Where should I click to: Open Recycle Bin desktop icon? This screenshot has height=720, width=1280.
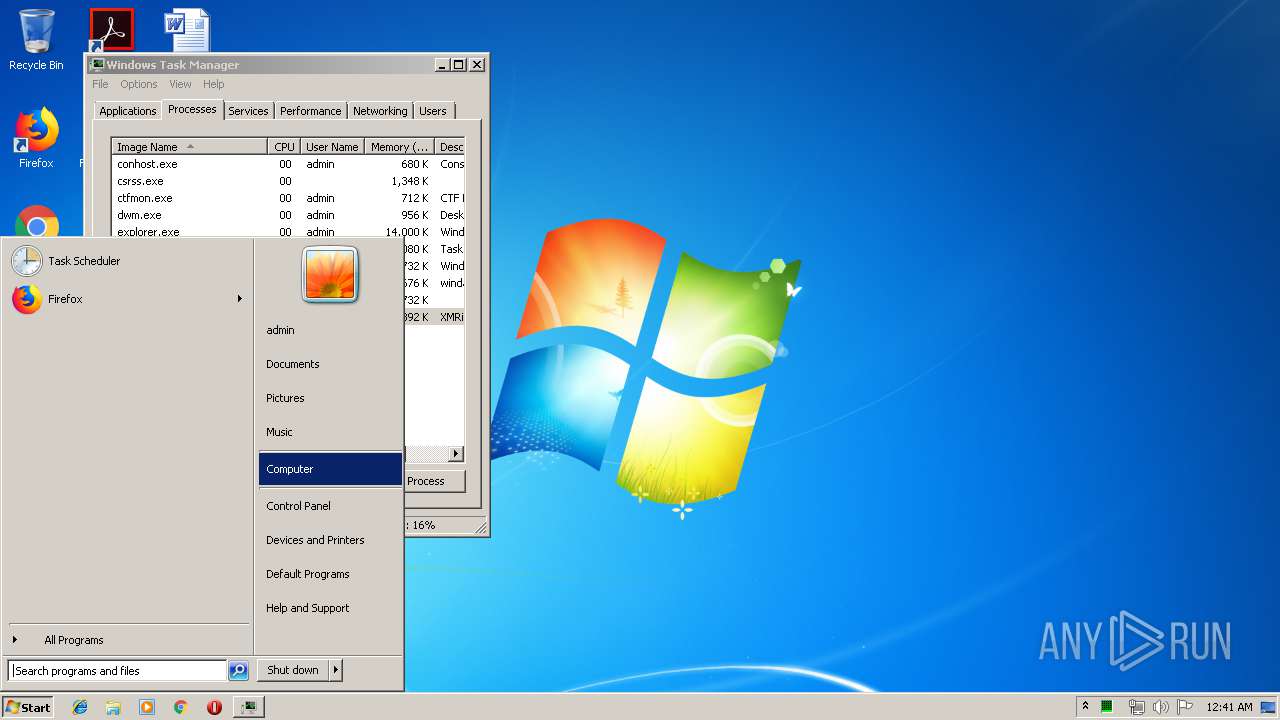coord(36,40)
